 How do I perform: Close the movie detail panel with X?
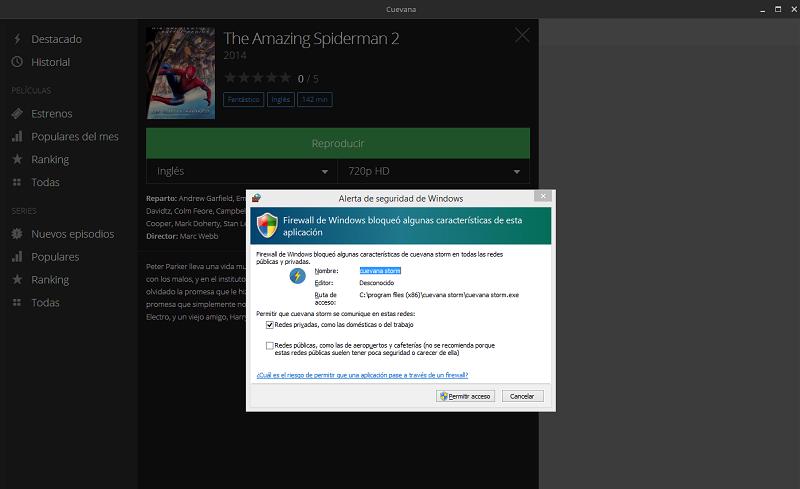[522, 36]
